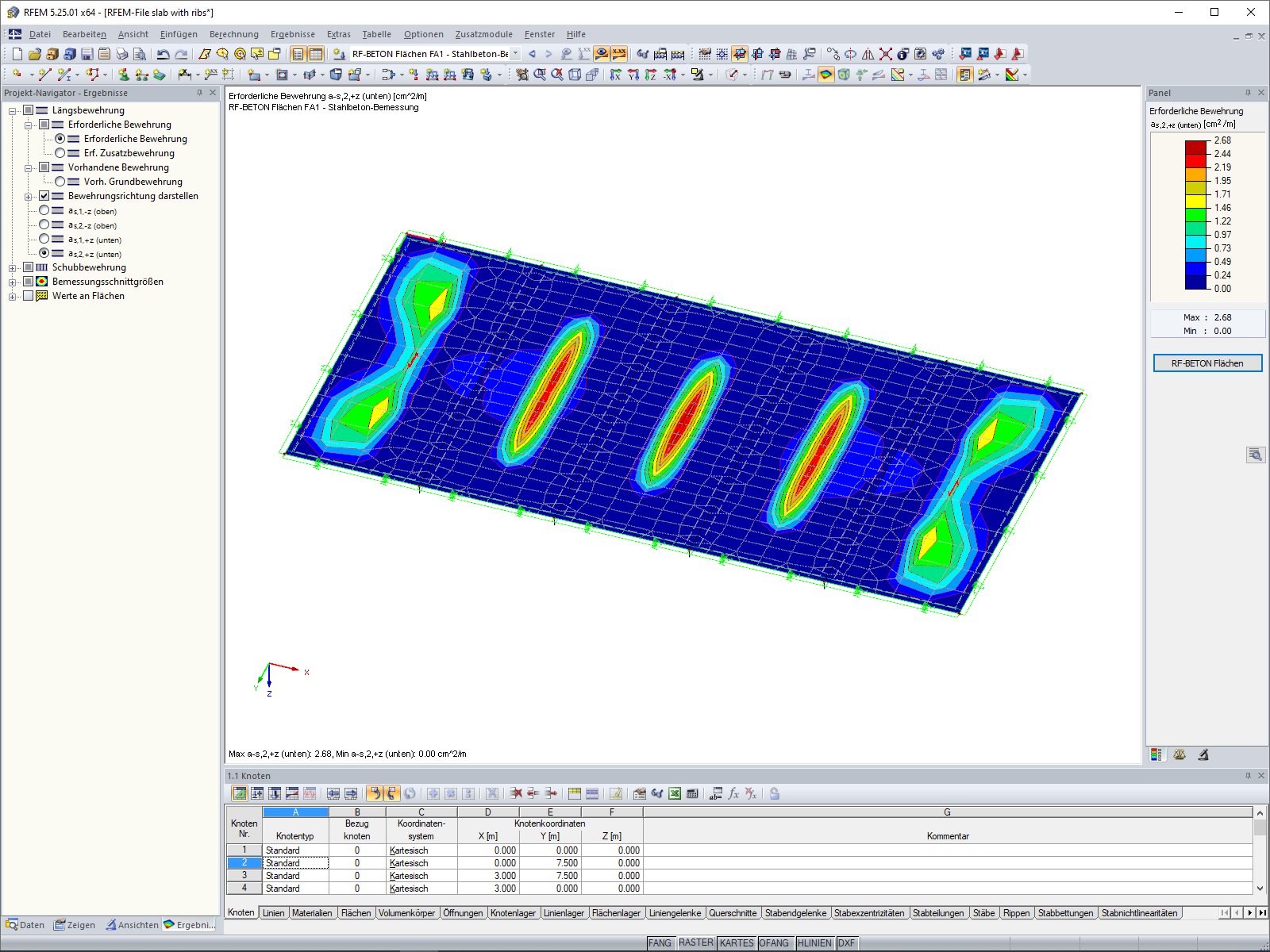The height and width of the screenshot is (952, 1270).
Task: Switch to the Flächenlager table tab
Action: [x=616, y=913]
